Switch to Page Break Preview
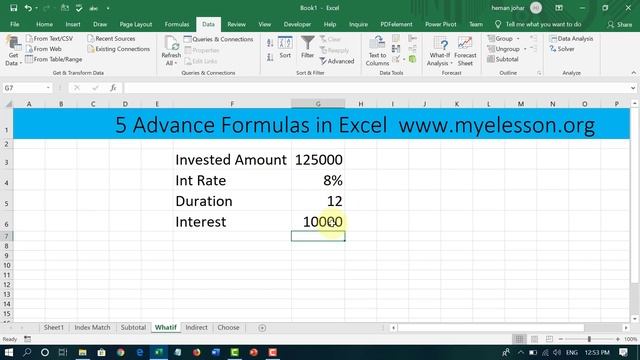This screenshot has width=640, height=360. (549, 339)
